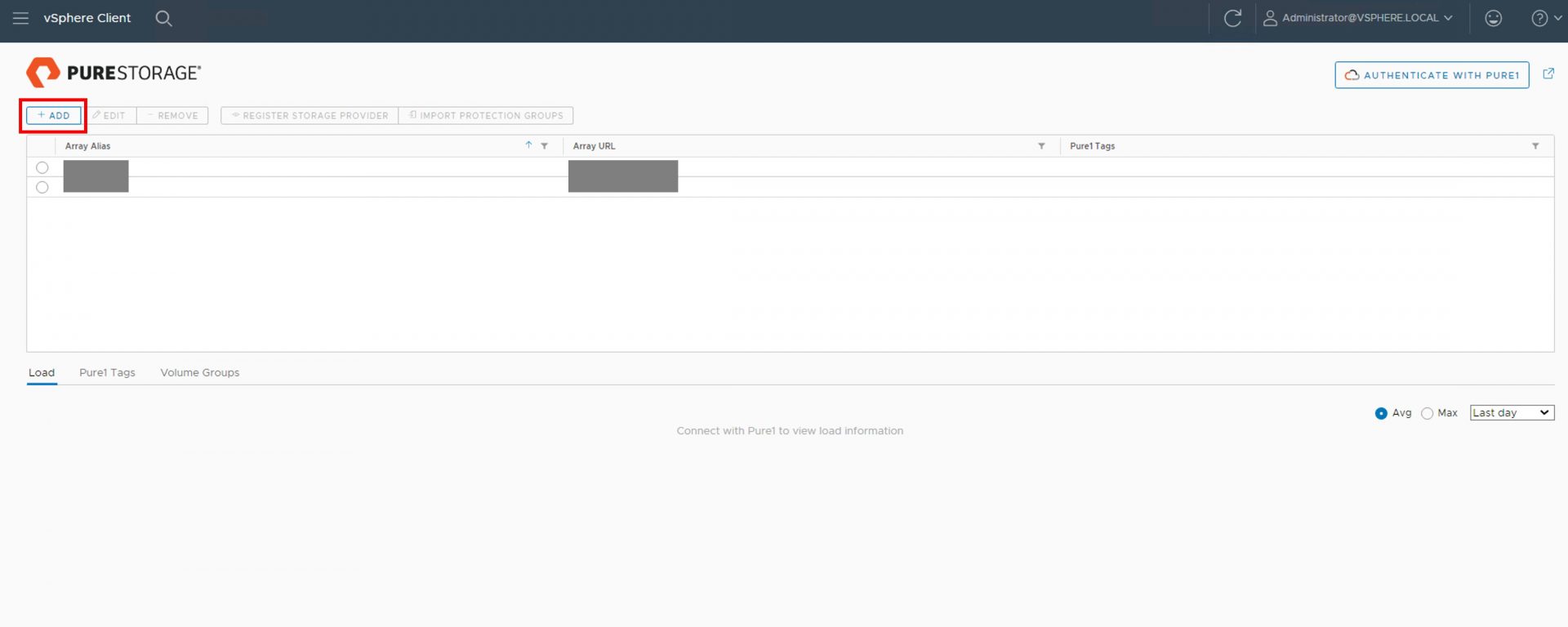1568x627 pixels.
Task: Click Authenticate with Pure1 button
Action: pyautogui.click(x=1432, y=75)
